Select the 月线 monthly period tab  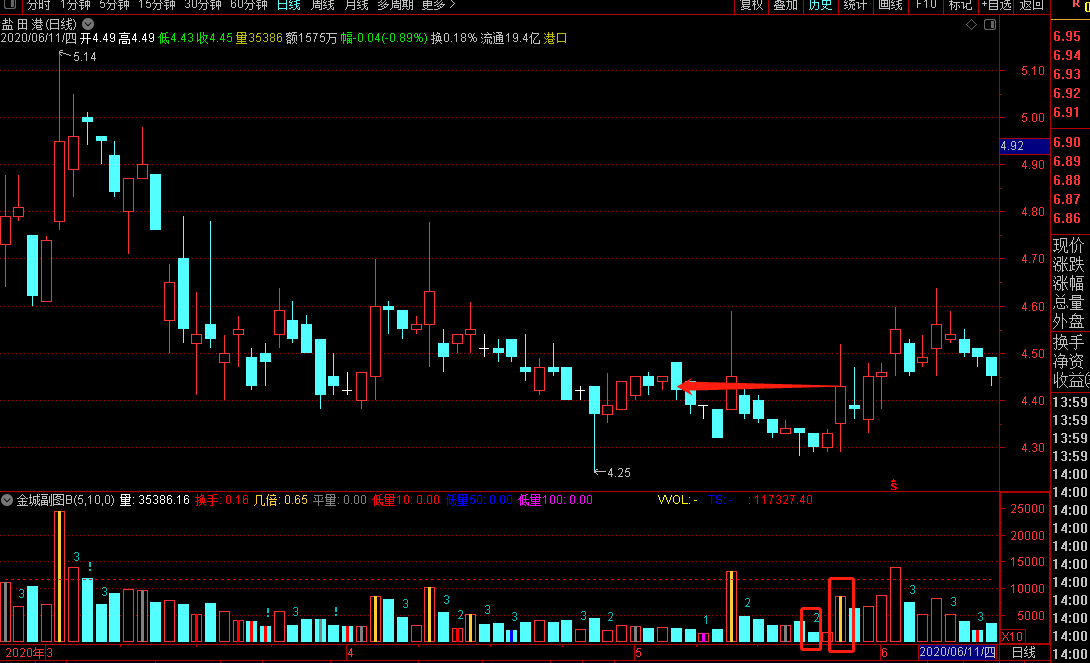pyautogui.click(x=356, y=5)
